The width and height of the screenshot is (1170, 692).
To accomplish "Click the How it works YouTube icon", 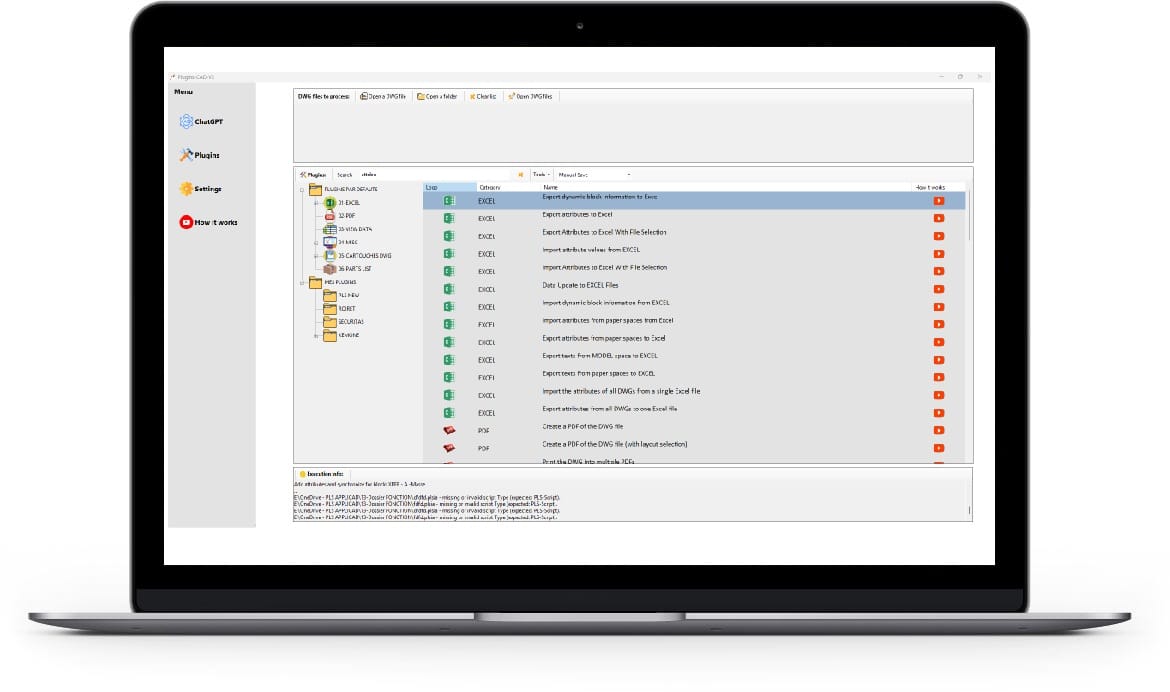I will (186, 222).
